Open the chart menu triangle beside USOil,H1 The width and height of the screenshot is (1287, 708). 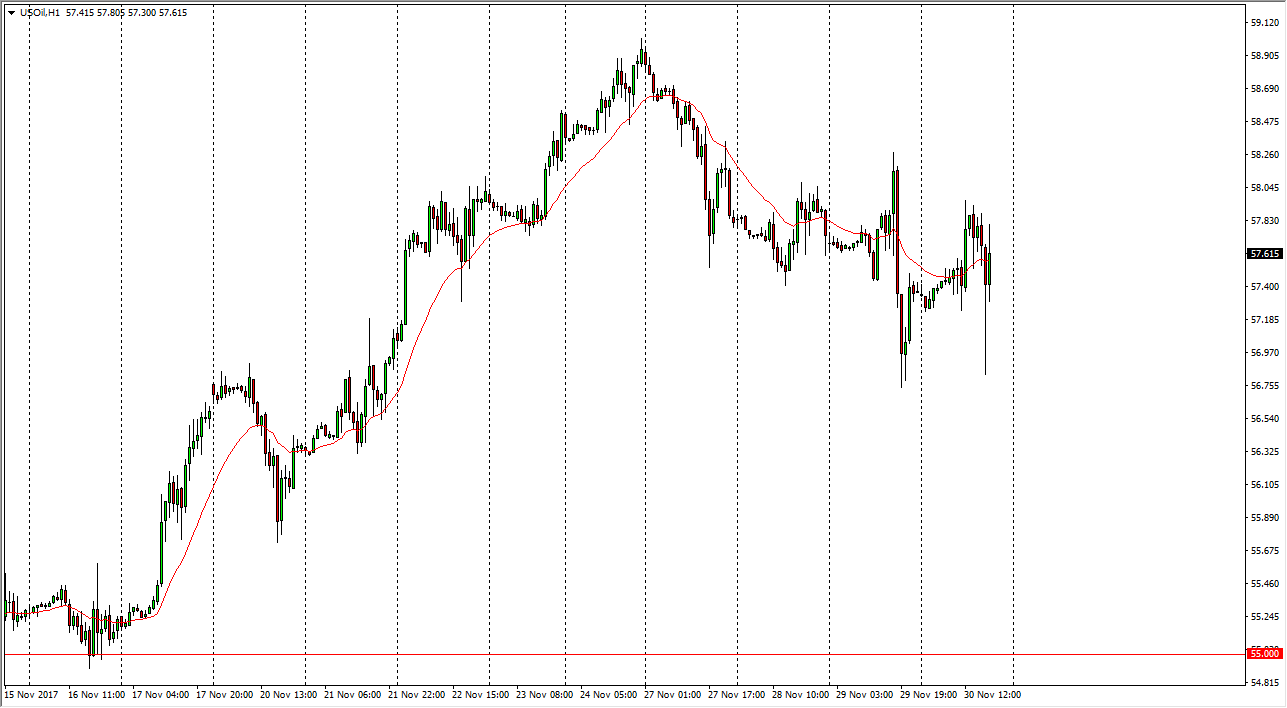pyautogui.click(x=11, y=13)
